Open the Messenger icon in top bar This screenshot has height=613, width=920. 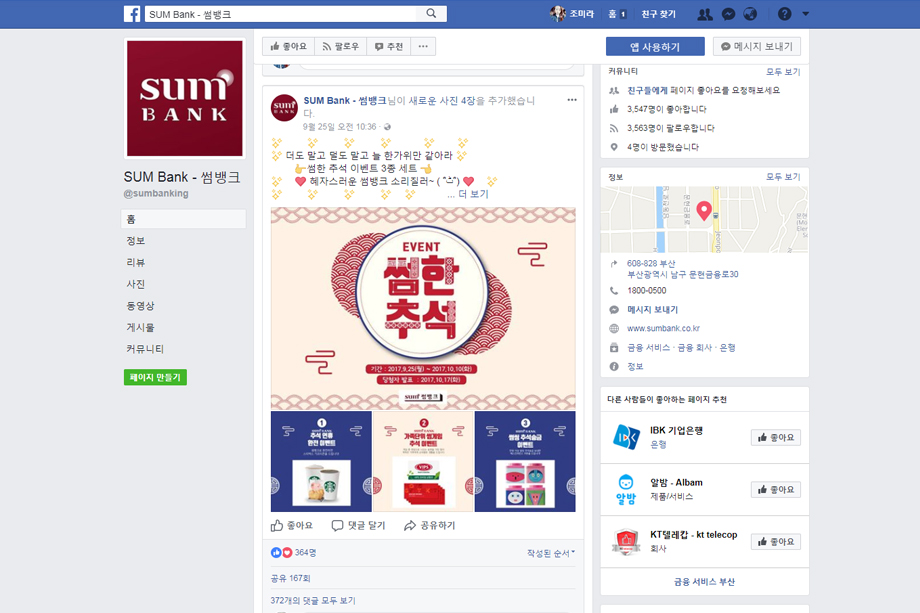click(x=728, y=14)
